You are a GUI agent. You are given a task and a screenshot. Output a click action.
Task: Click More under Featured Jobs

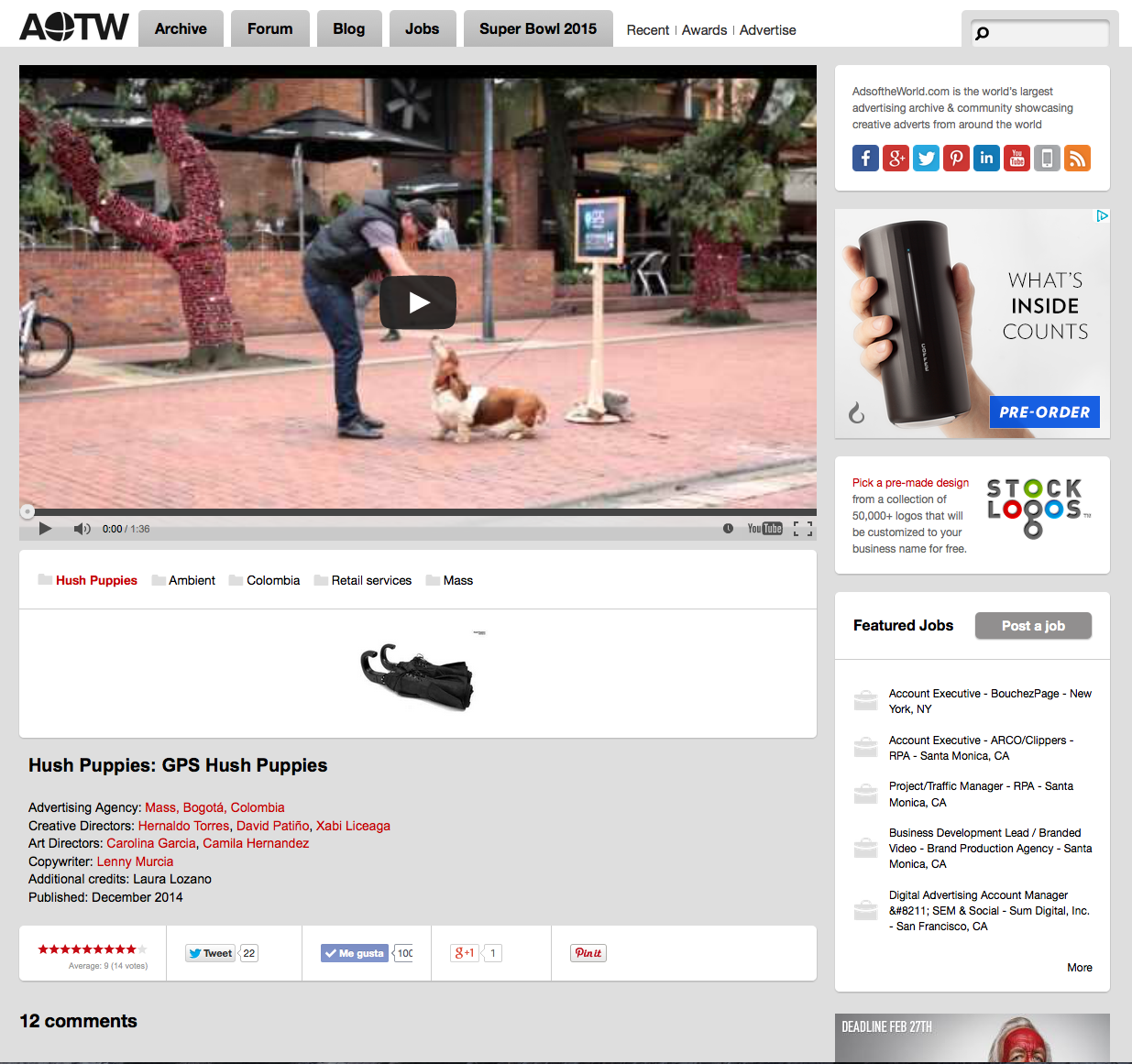tap(1080, 968)
